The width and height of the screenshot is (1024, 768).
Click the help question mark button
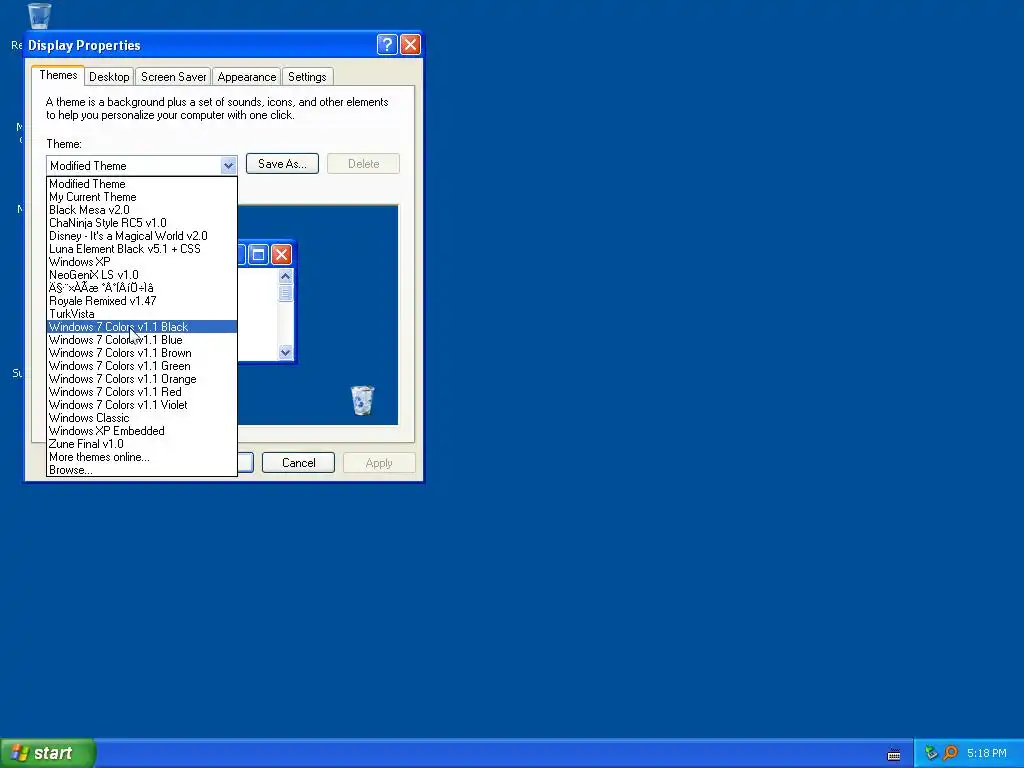tap(387, 44)
